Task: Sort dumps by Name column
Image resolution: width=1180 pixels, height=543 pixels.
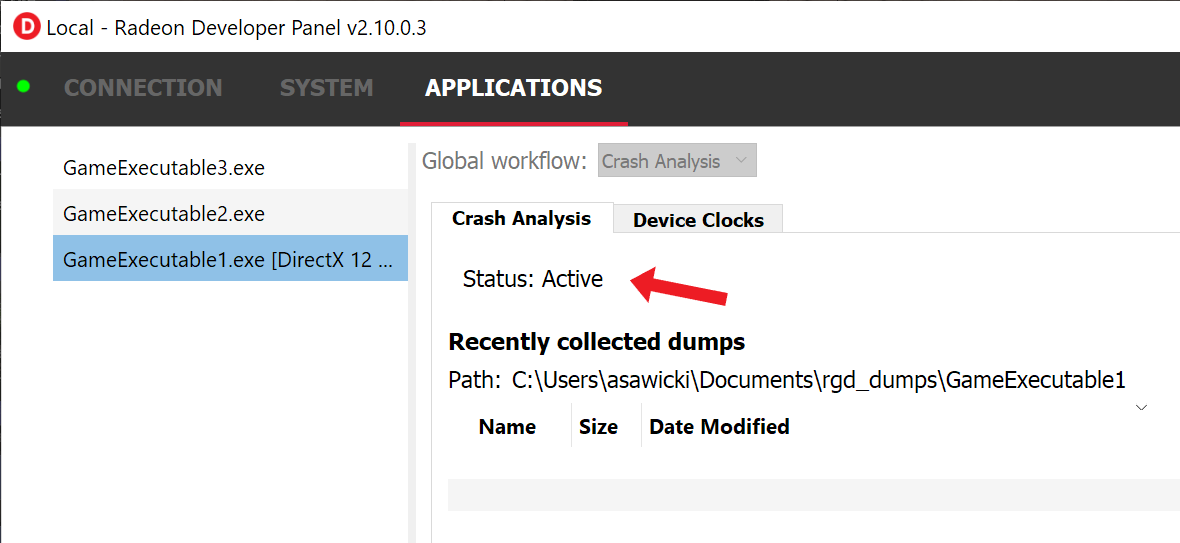Action: pyautogui.click(x=507, y=427)
